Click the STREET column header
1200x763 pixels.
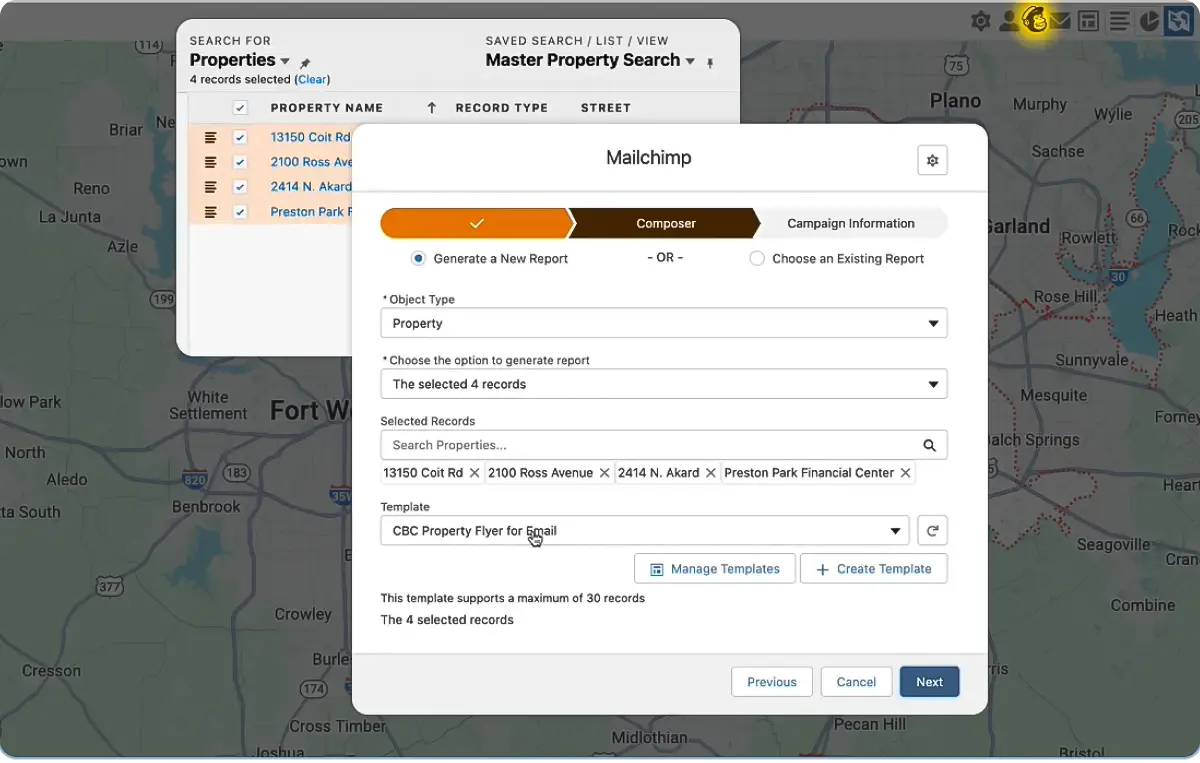pyautogui.click(x=605, y=108)
